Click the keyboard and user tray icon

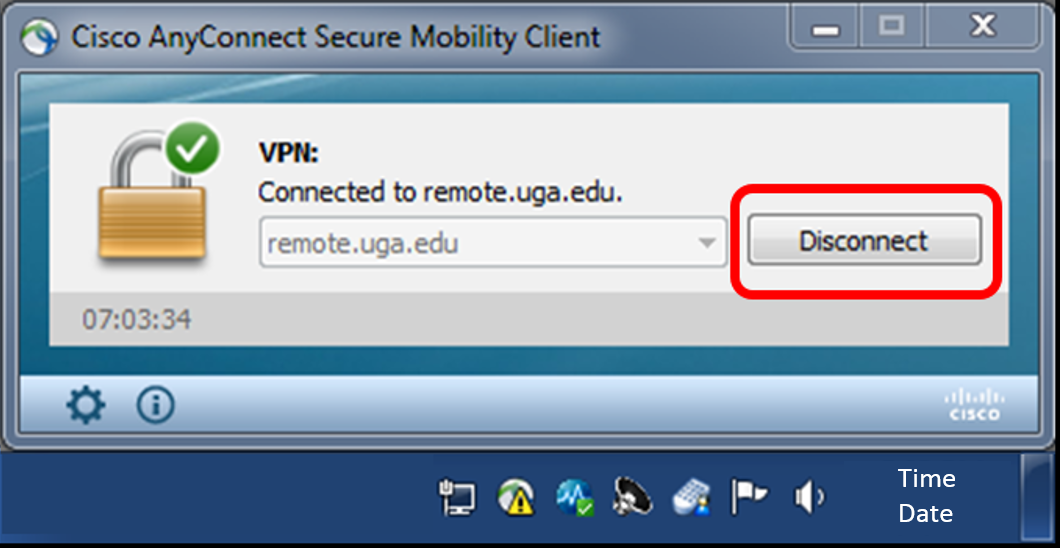692,499
